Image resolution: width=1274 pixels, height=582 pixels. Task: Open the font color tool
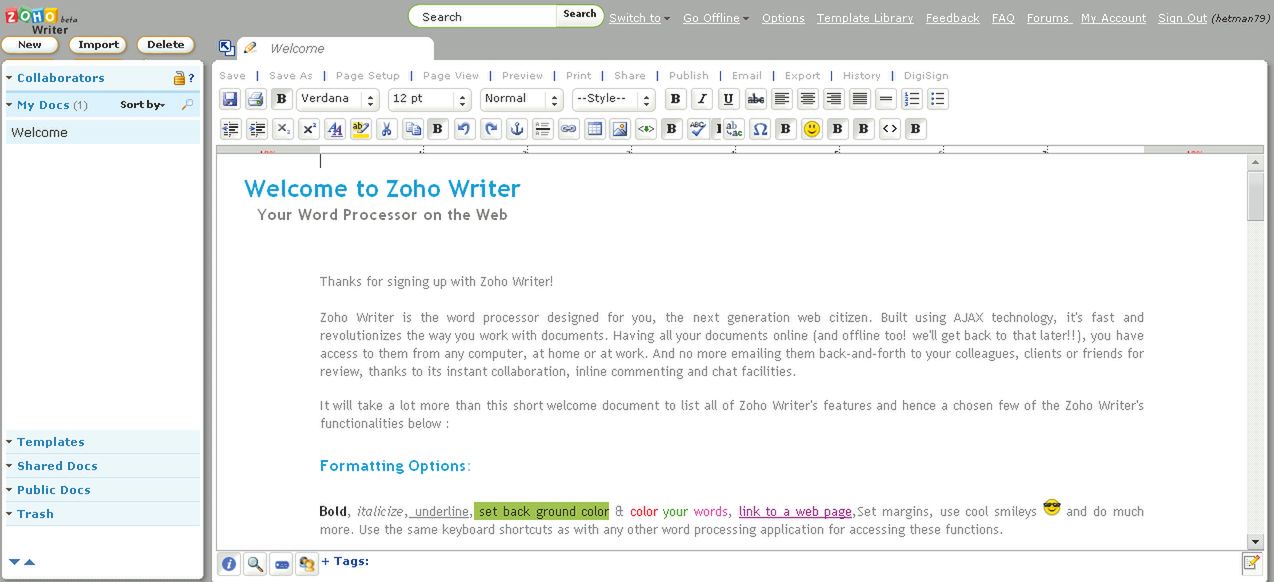(x=335, y=129)
